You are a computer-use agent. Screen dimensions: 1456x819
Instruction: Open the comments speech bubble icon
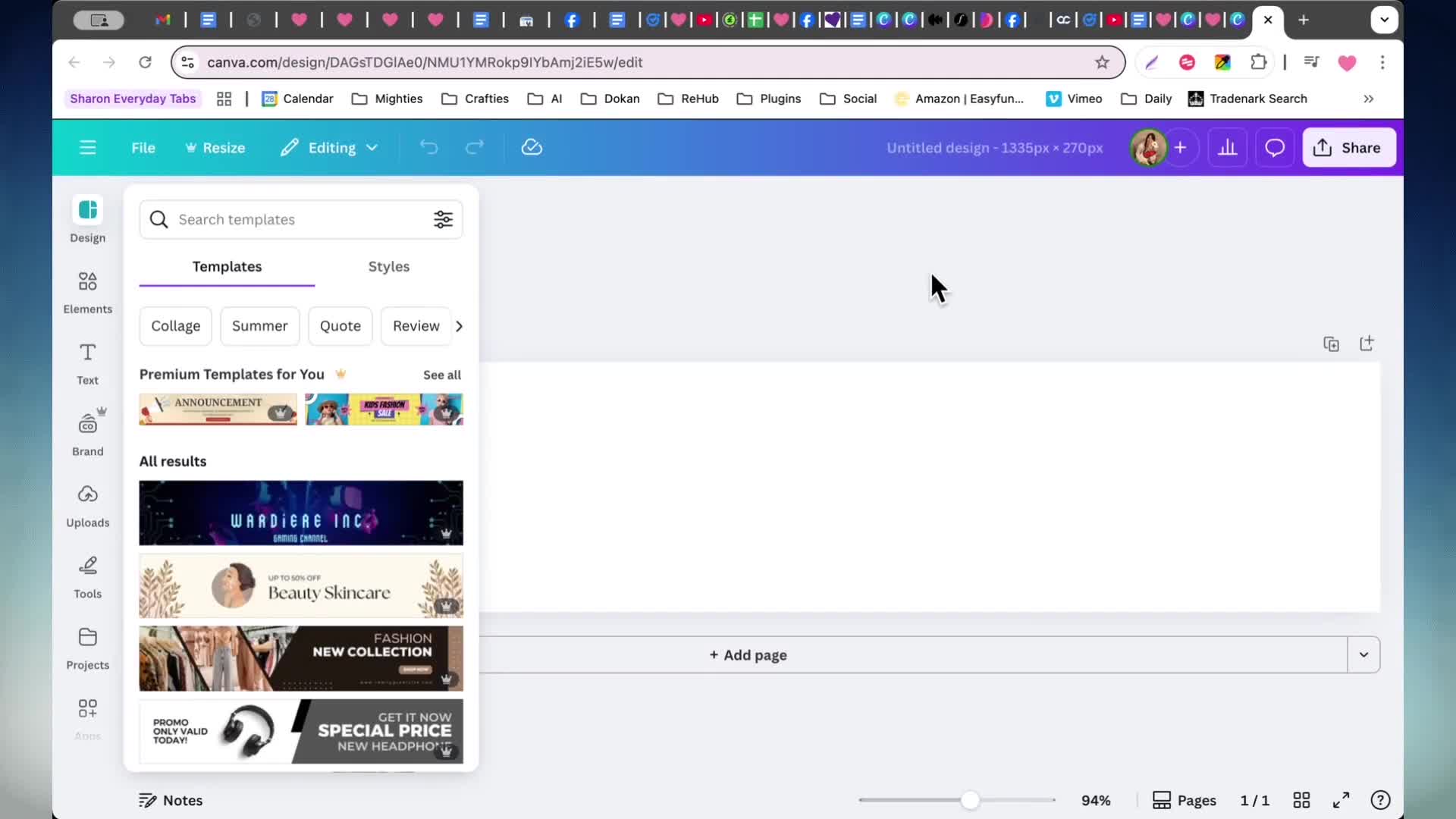(1275, 147)
